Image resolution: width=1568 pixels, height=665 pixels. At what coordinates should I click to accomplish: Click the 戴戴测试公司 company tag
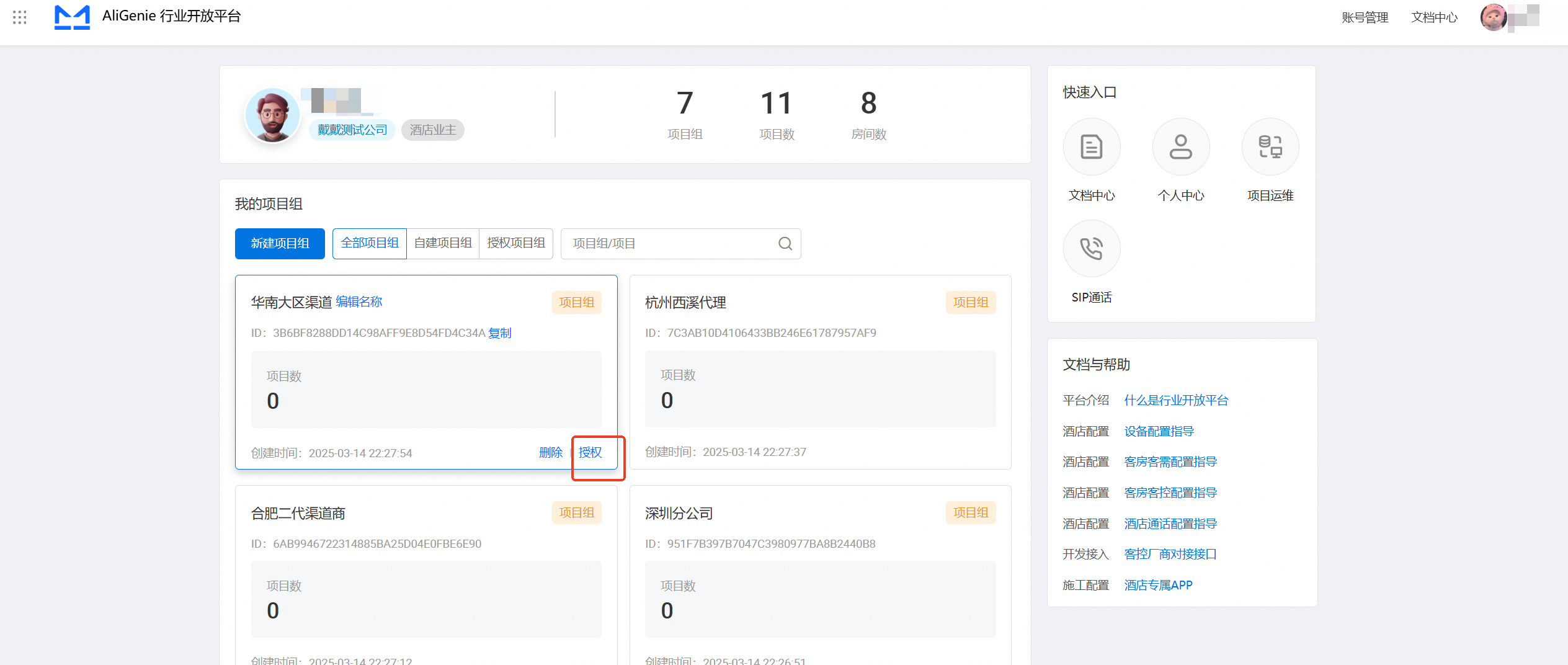coord(352,130)
